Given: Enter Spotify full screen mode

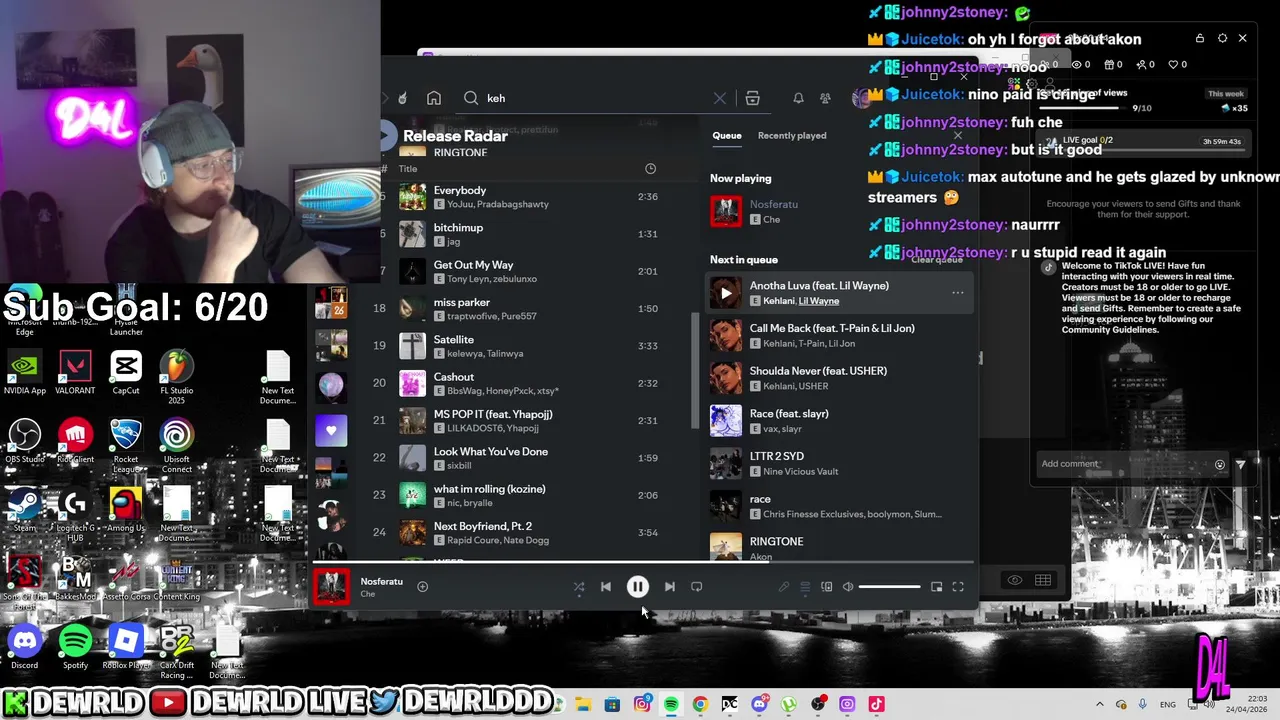Looking at the screenshot, I should 958,587.
